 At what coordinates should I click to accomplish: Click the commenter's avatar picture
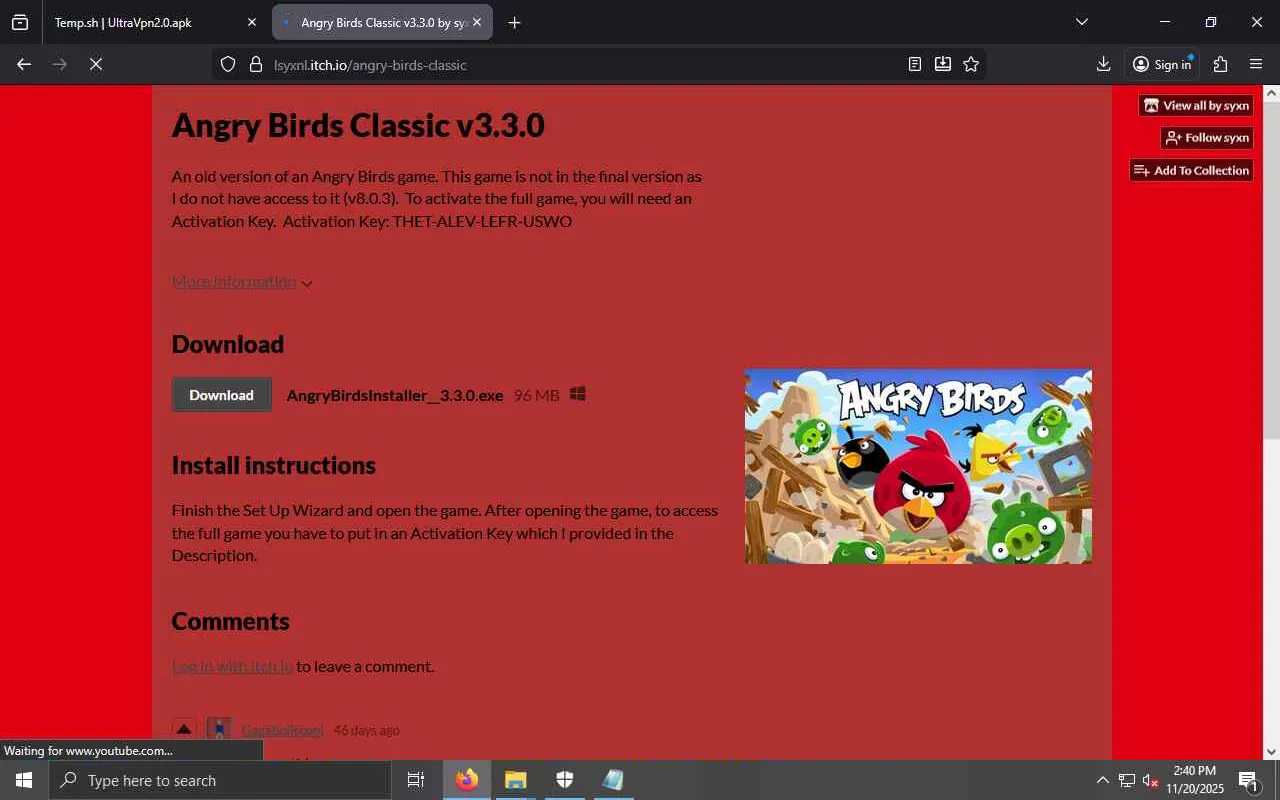(x=218, y=729)
